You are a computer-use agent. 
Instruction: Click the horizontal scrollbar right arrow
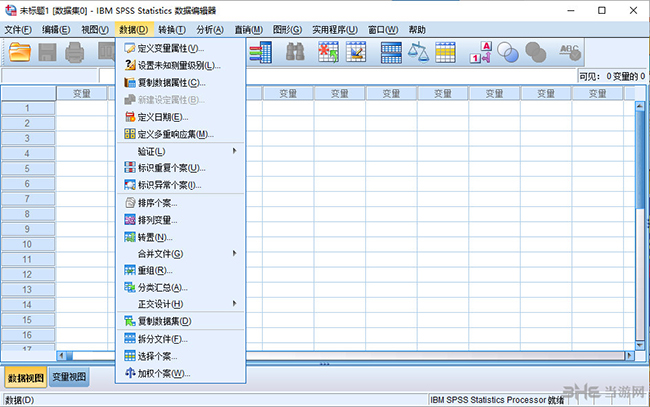coord(630,356)
